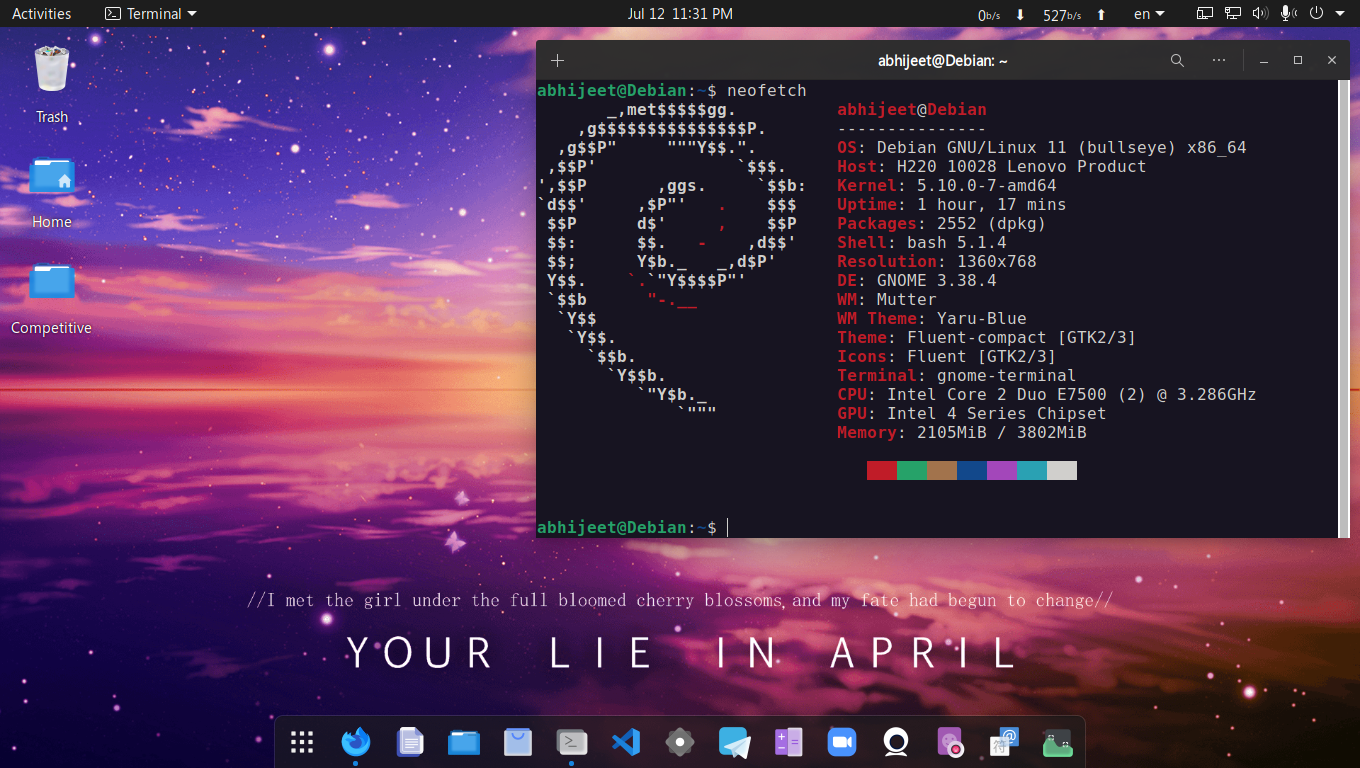
Task: Click the terminal's vertical scrollbar
Action: (1343, 309)
